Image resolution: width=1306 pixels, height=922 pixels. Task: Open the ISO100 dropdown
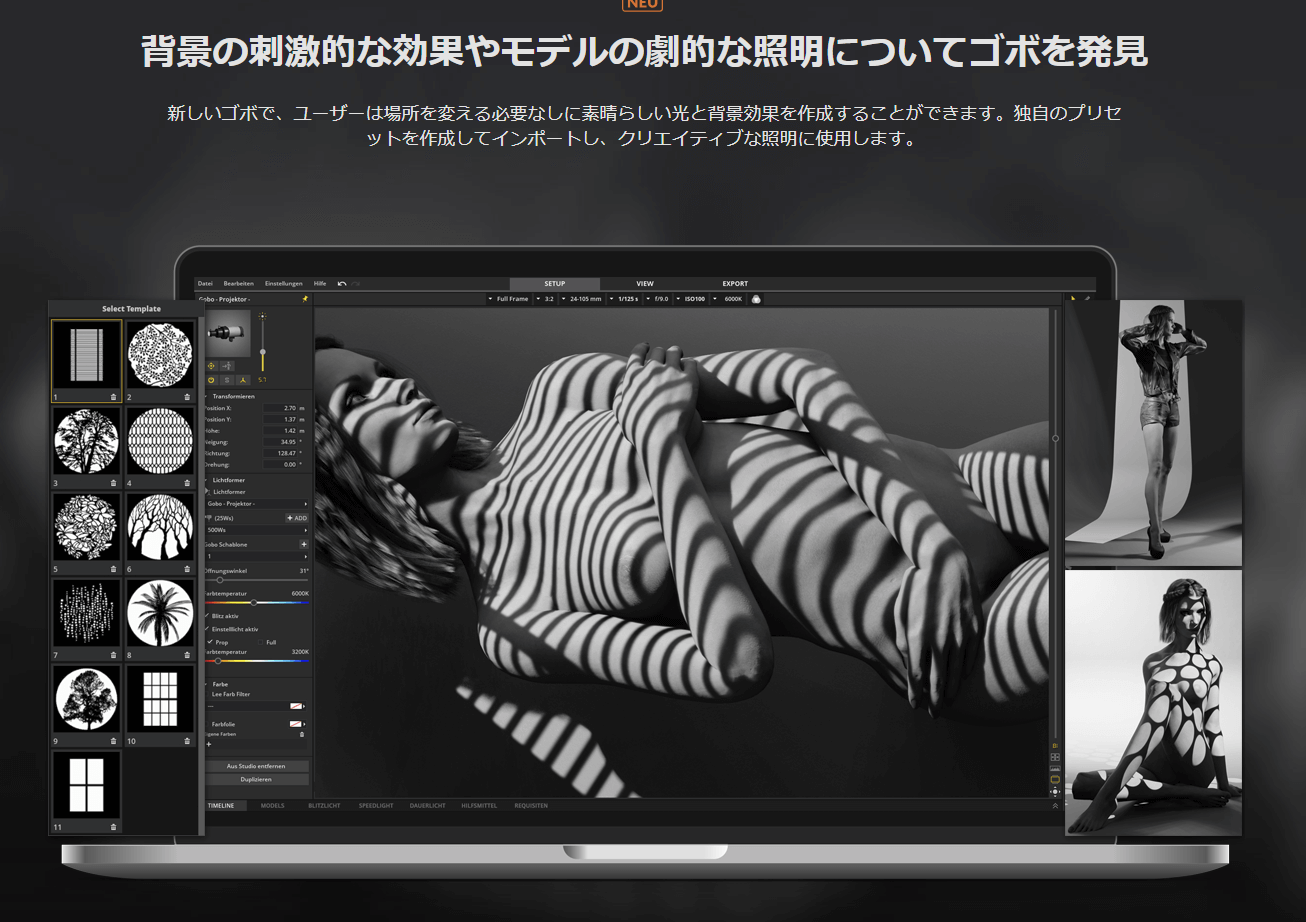tap(694, 299)
